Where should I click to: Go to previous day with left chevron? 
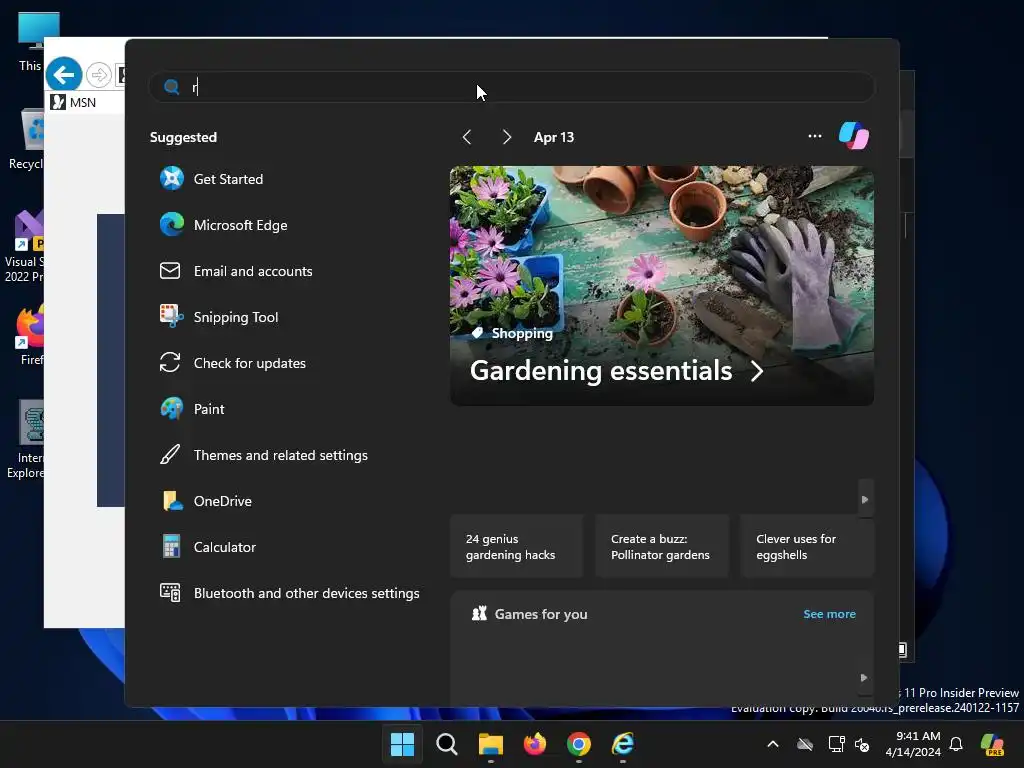pyautogui.click(x=466, y=137)
